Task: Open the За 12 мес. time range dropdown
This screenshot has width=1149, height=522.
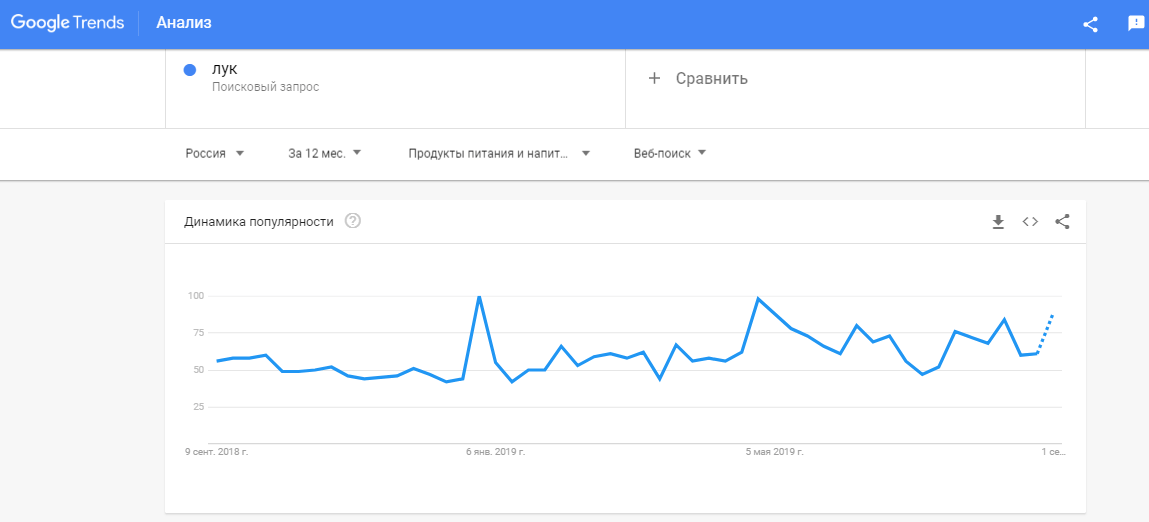Action: (325, 153)
